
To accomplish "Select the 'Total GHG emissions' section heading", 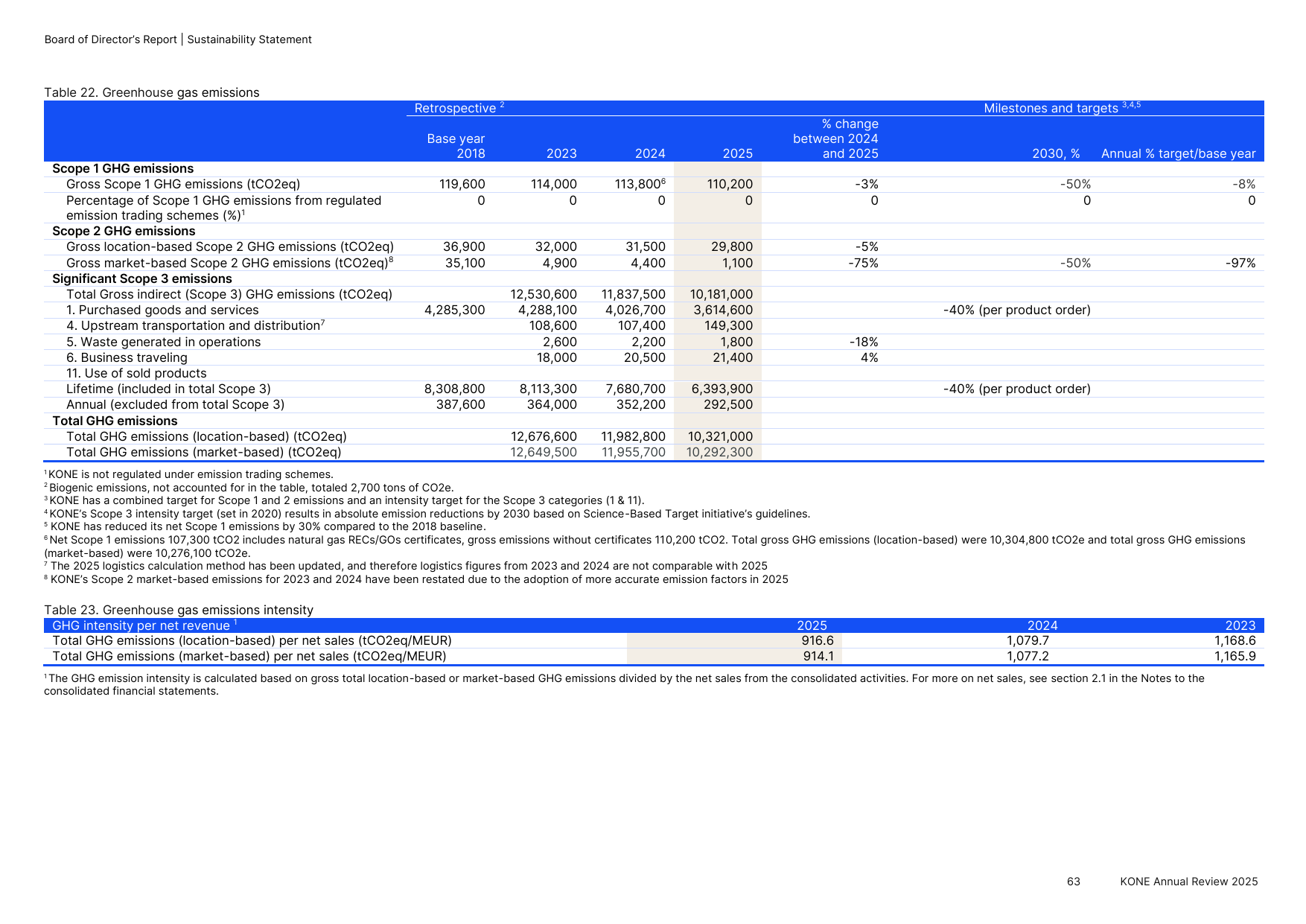I will 115,421.
